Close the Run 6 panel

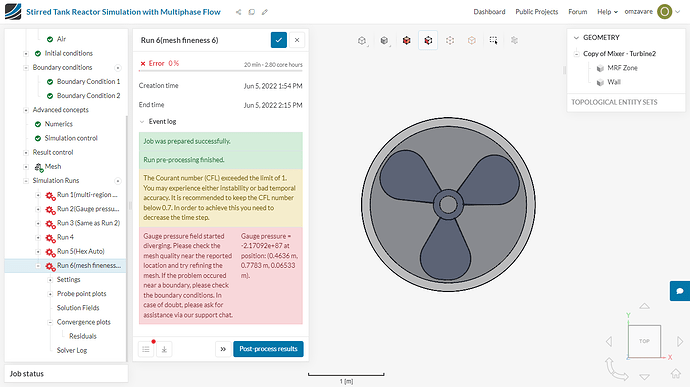click(x=297, y=40)
